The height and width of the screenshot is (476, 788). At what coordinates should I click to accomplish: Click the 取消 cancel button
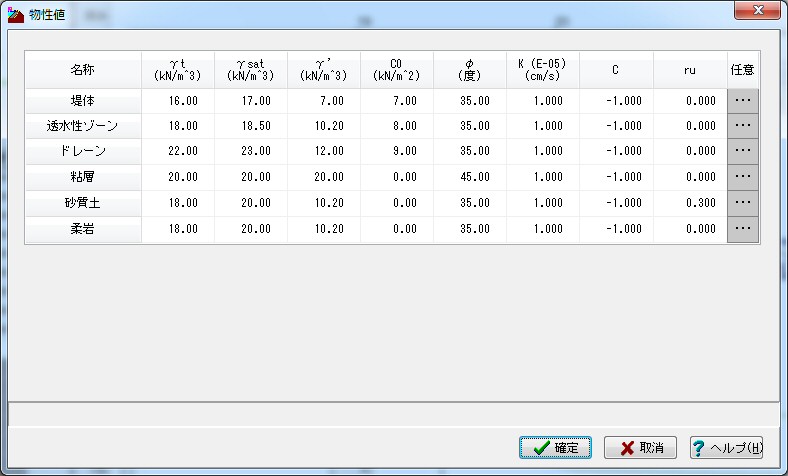click(640, 447)
